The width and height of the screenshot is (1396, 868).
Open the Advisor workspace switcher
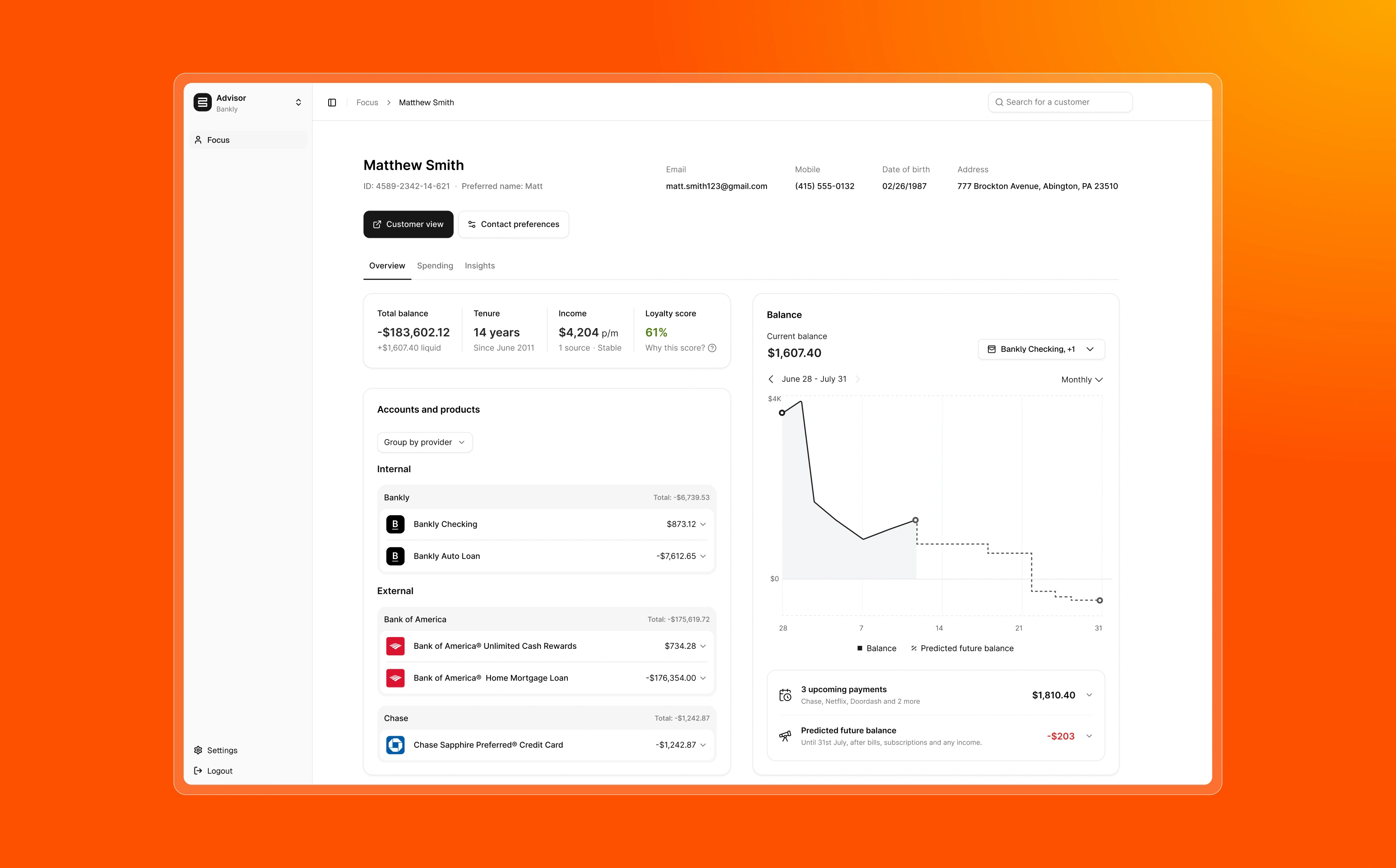click(298, 103)
